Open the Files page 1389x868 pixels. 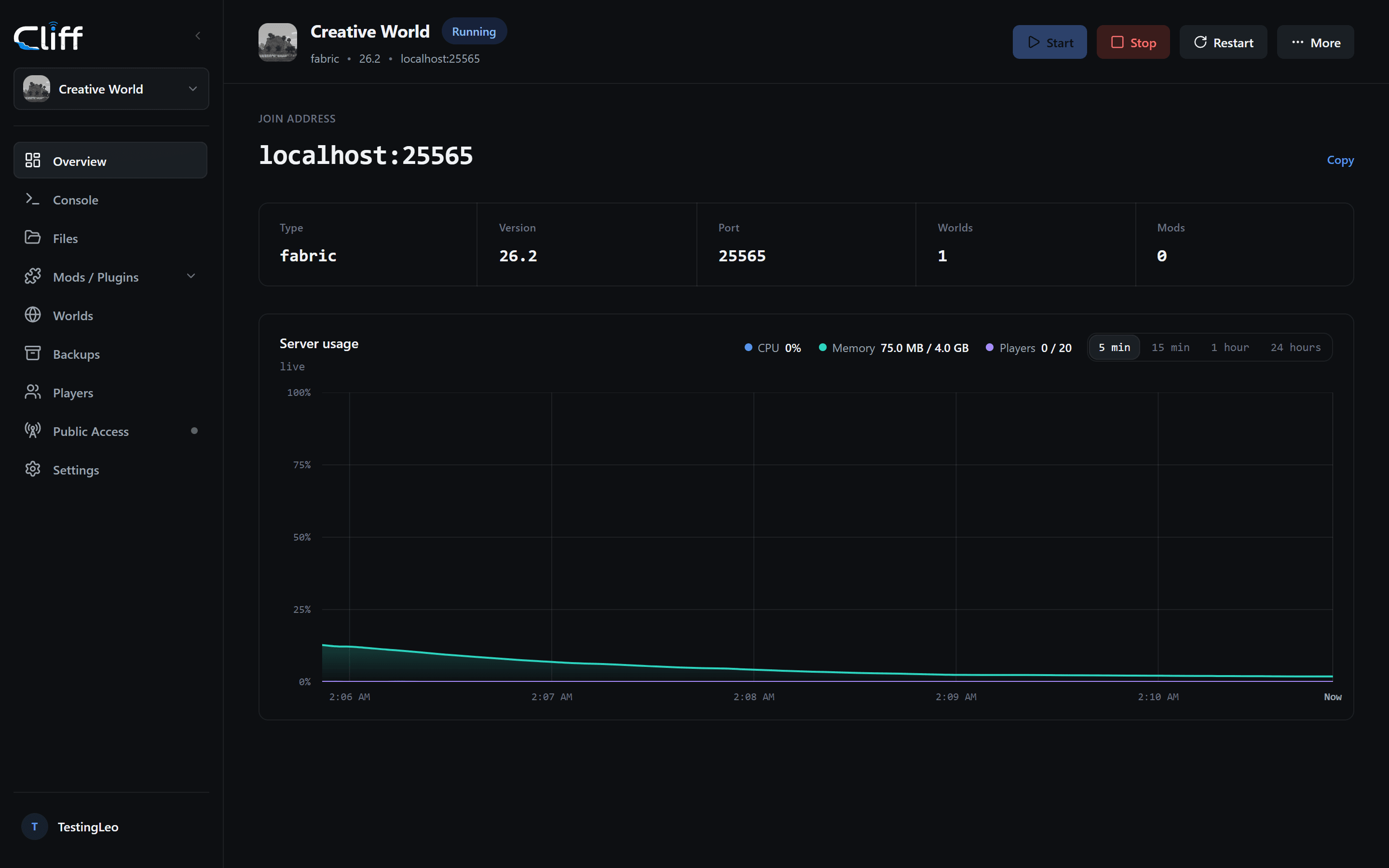[110, 238]
